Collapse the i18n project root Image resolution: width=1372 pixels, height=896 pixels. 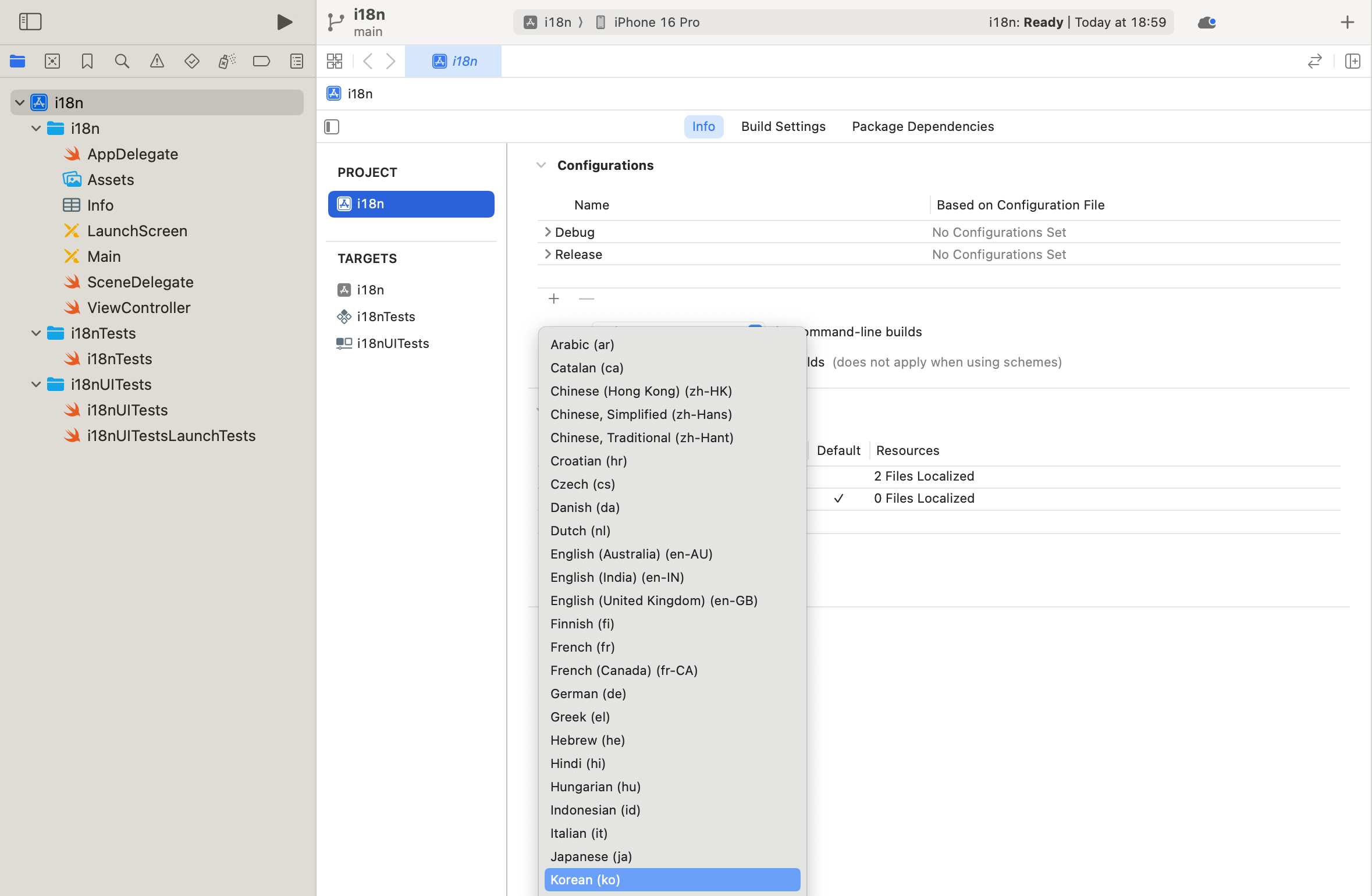(x=20, y=103)
